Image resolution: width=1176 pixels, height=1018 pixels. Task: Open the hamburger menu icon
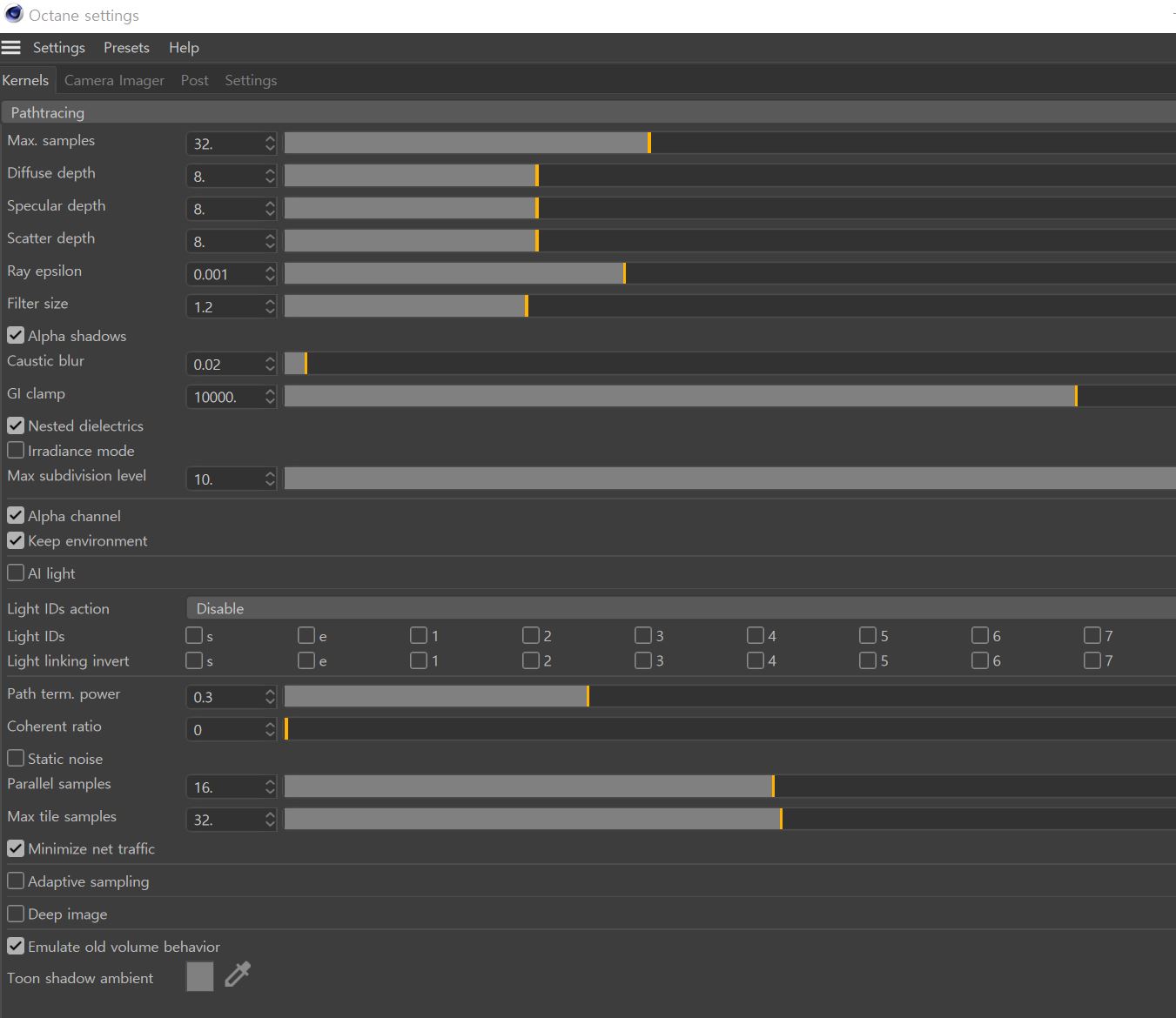coord(10,47)
